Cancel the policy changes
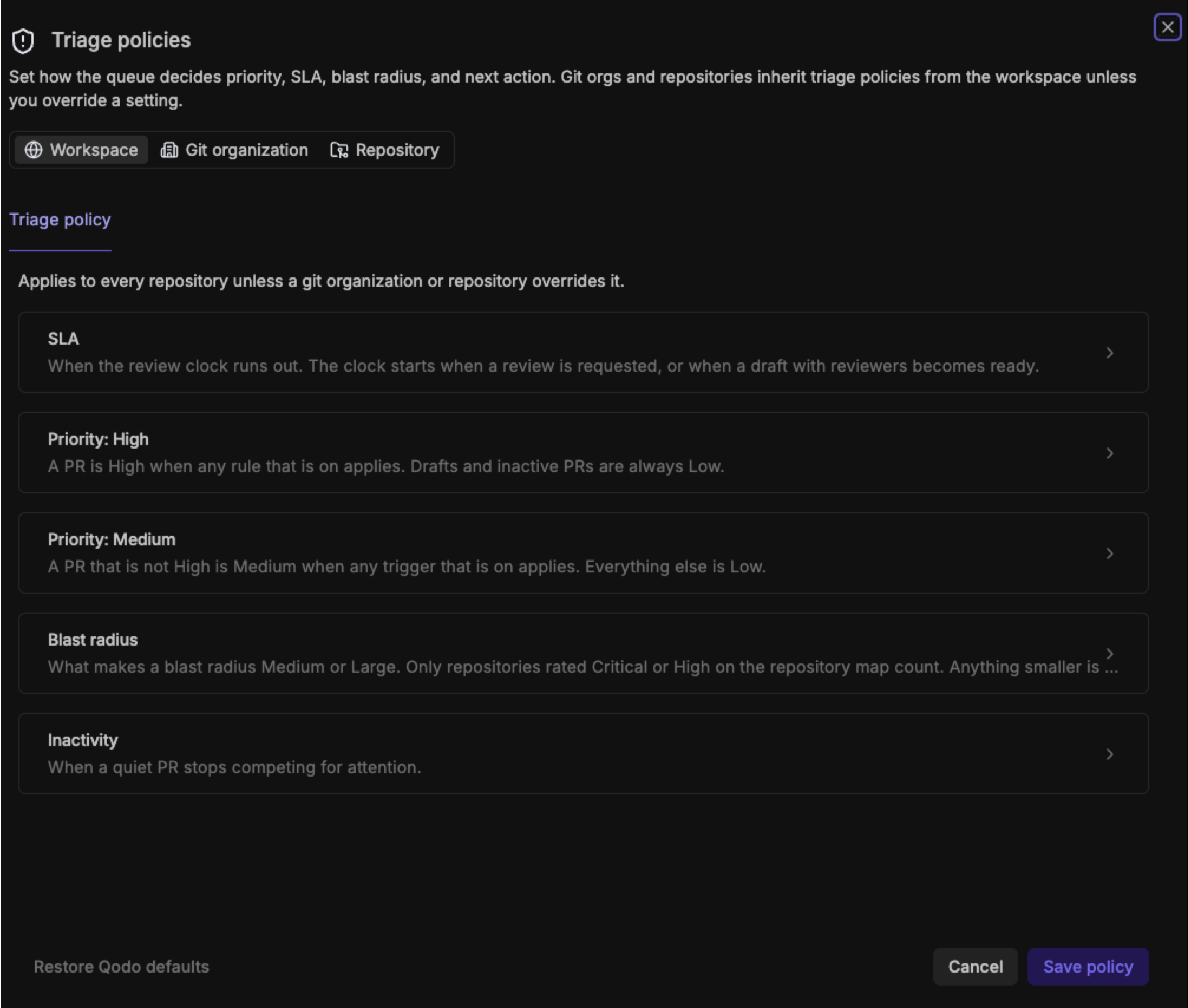This screenshot has width=1188, height=1008. [976, 966]
